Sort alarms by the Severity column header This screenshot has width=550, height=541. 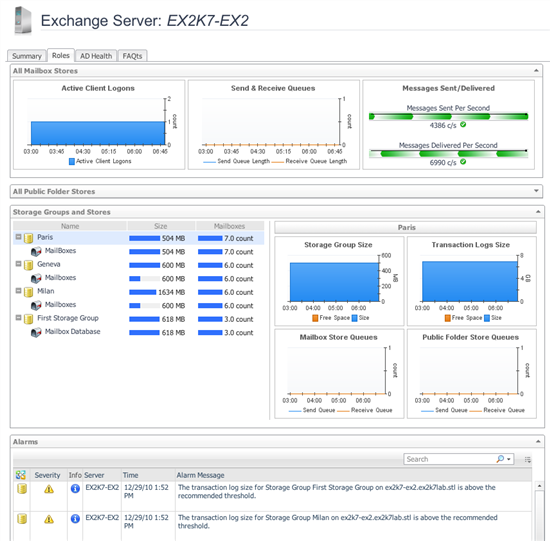coord(47,475)
